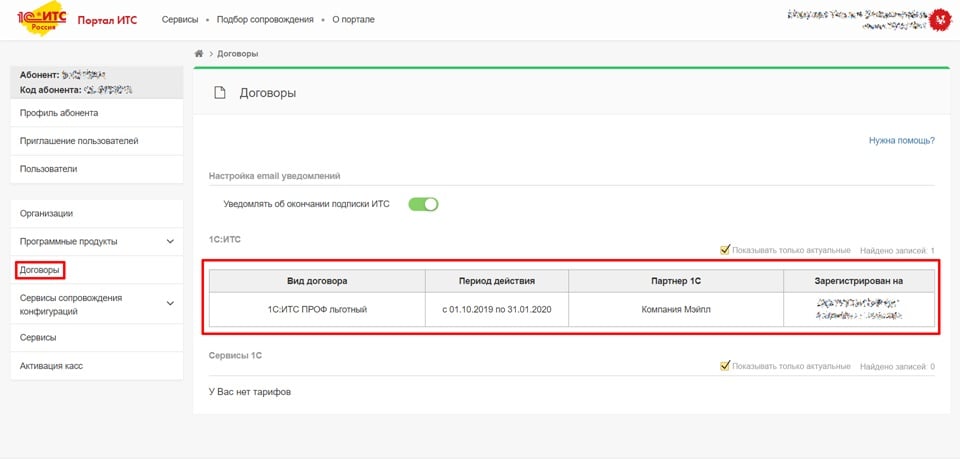Expand the Программные продукты submenu
960x460 pixels.
click(x=170, y=241)
